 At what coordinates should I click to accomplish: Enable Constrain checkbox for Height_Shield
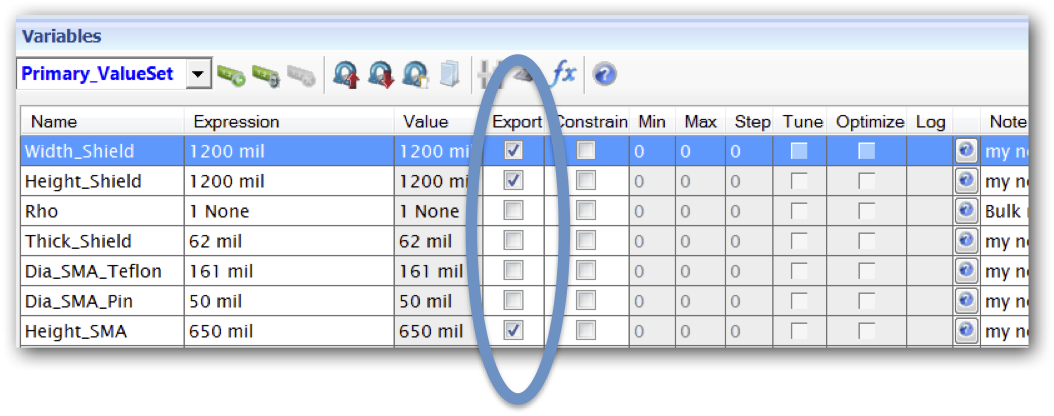(x=586, y=181)
